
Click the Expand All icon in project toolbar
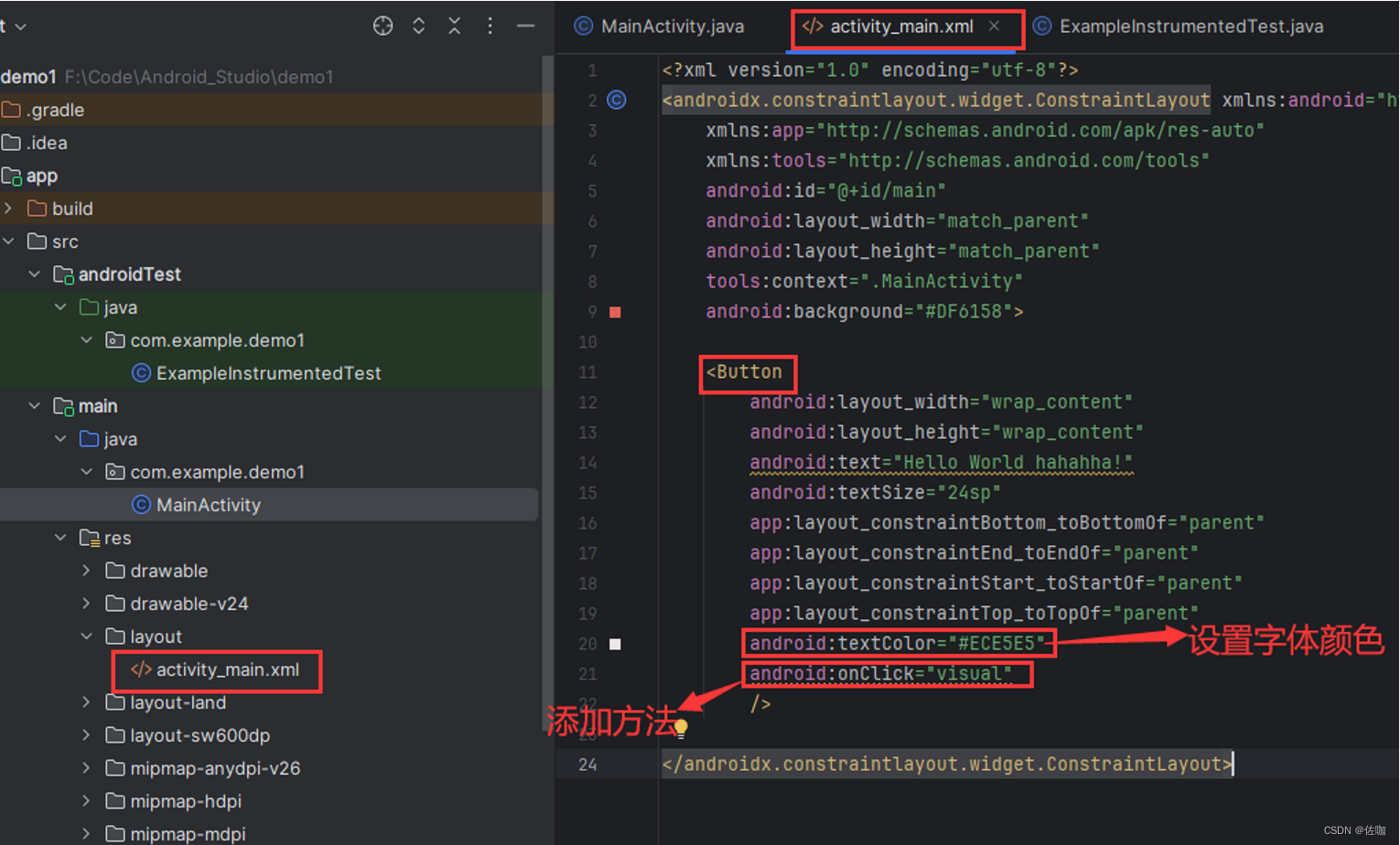point(418,26)
